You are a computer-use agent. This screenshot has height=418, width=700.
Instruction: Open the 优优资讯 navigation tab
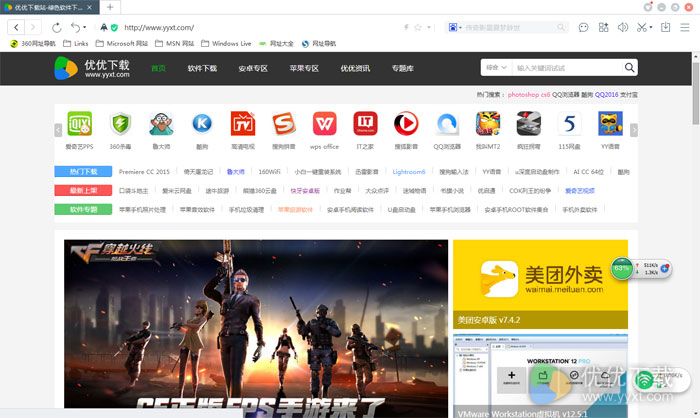pos(355,68)
